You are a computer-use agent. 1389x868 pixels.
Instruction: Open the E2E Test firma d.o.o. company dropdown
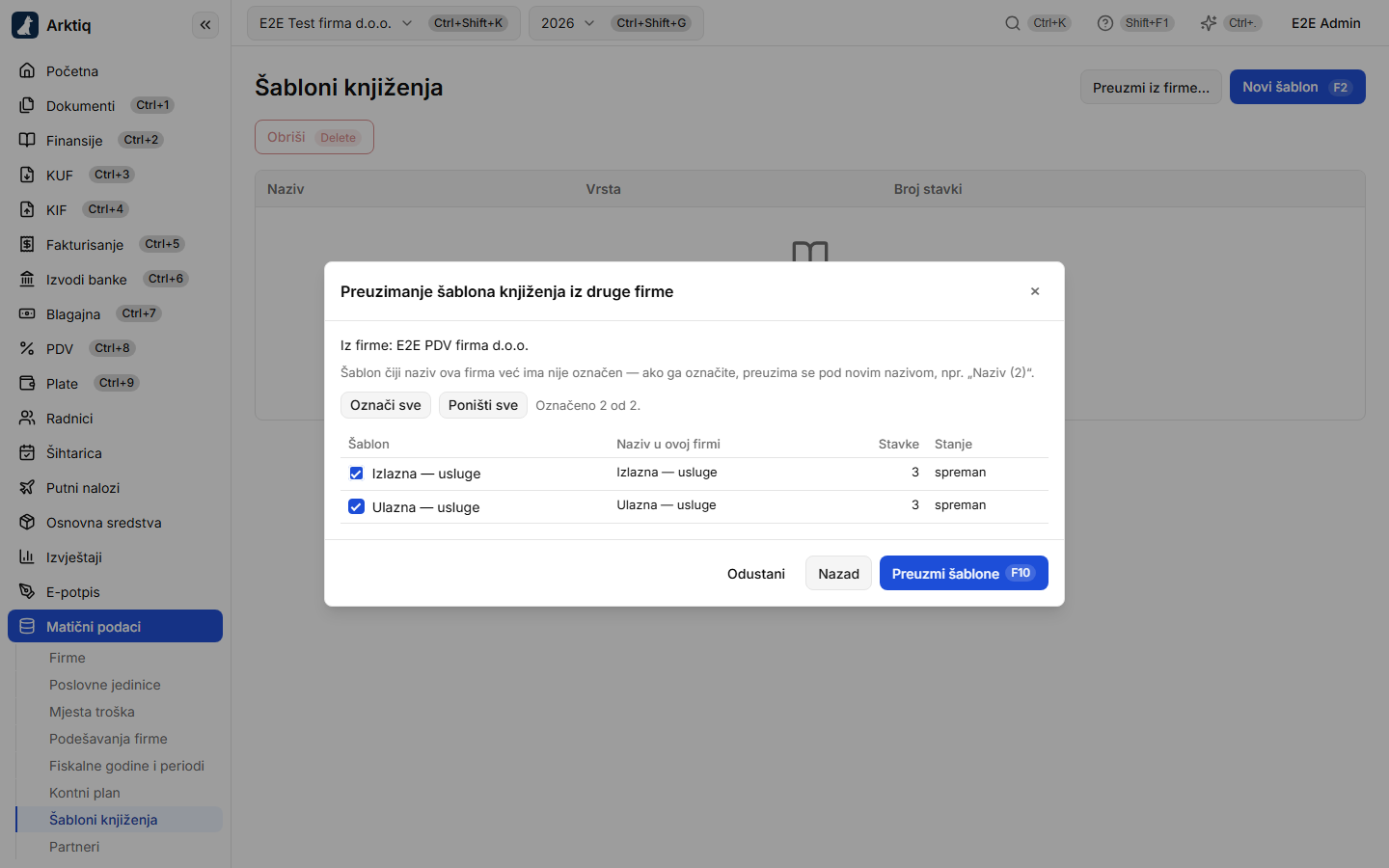(383, 23)
